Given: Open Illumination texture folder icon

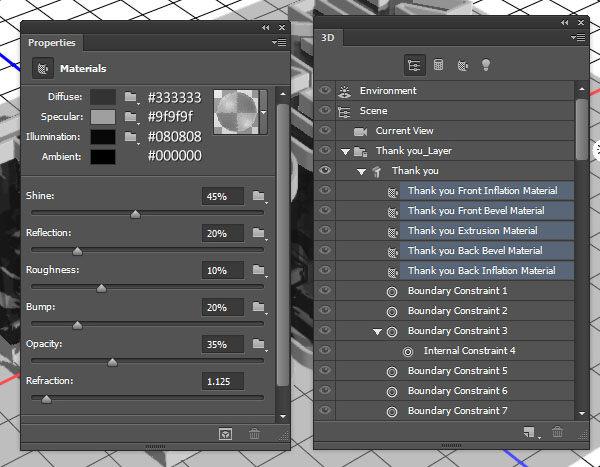Looking at the screenshot, I should point(131,137).
